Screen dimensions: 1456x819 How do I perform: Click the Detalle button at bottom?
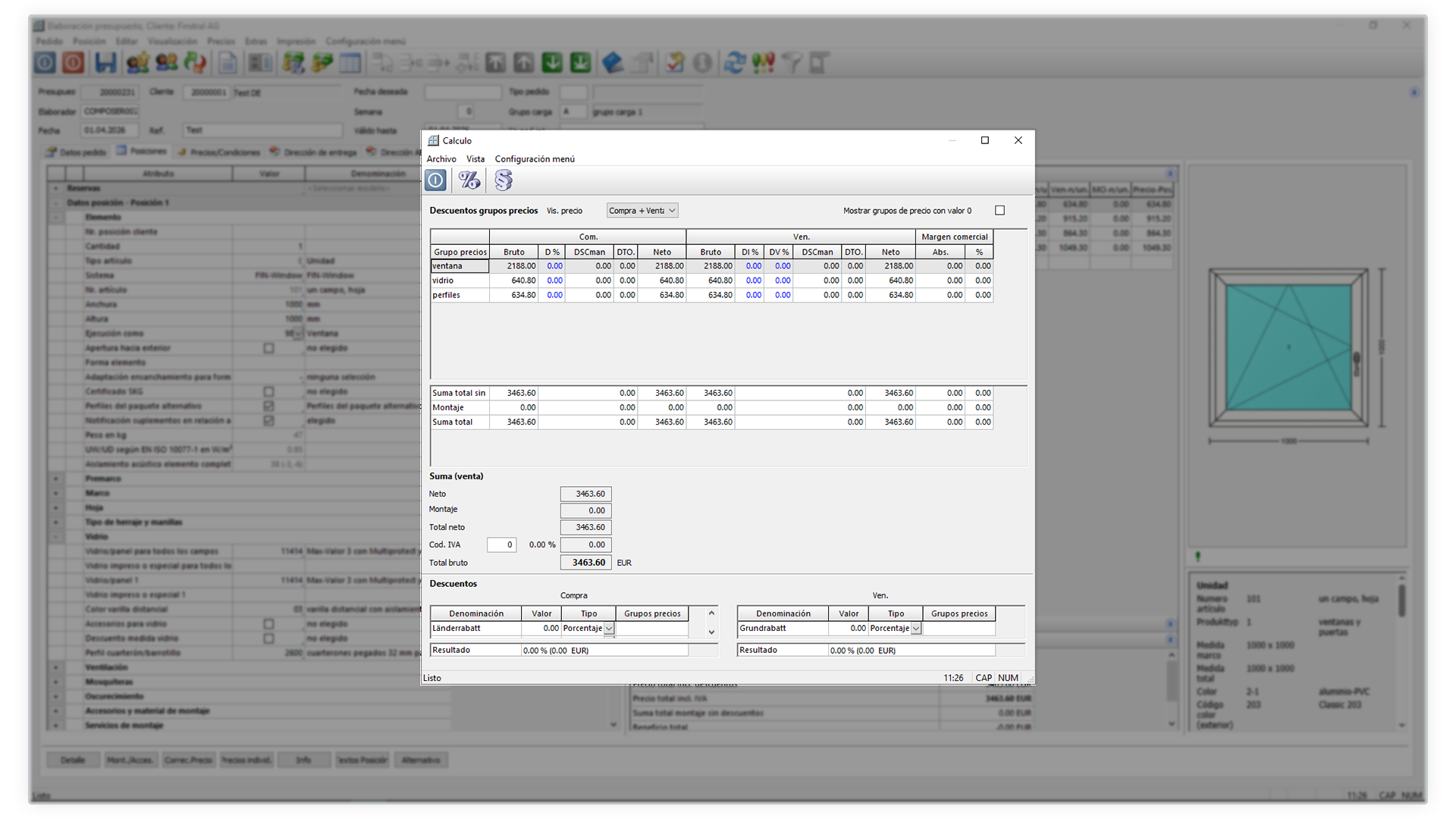click(x=73, y=760)
